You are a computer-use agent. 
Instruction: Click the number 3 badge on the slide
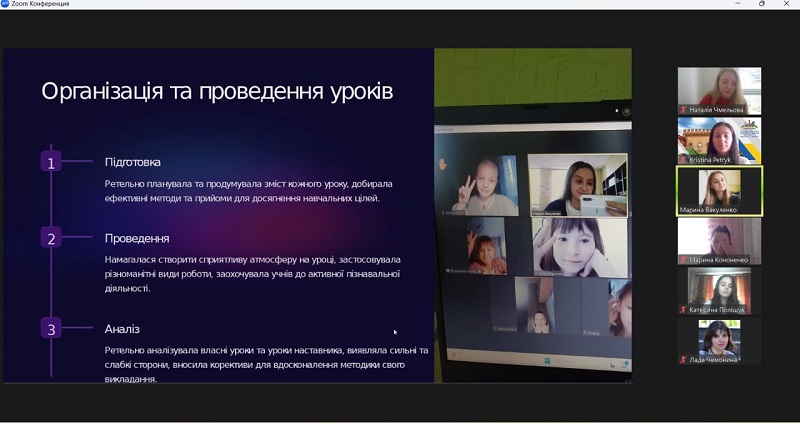pos(51,328)
